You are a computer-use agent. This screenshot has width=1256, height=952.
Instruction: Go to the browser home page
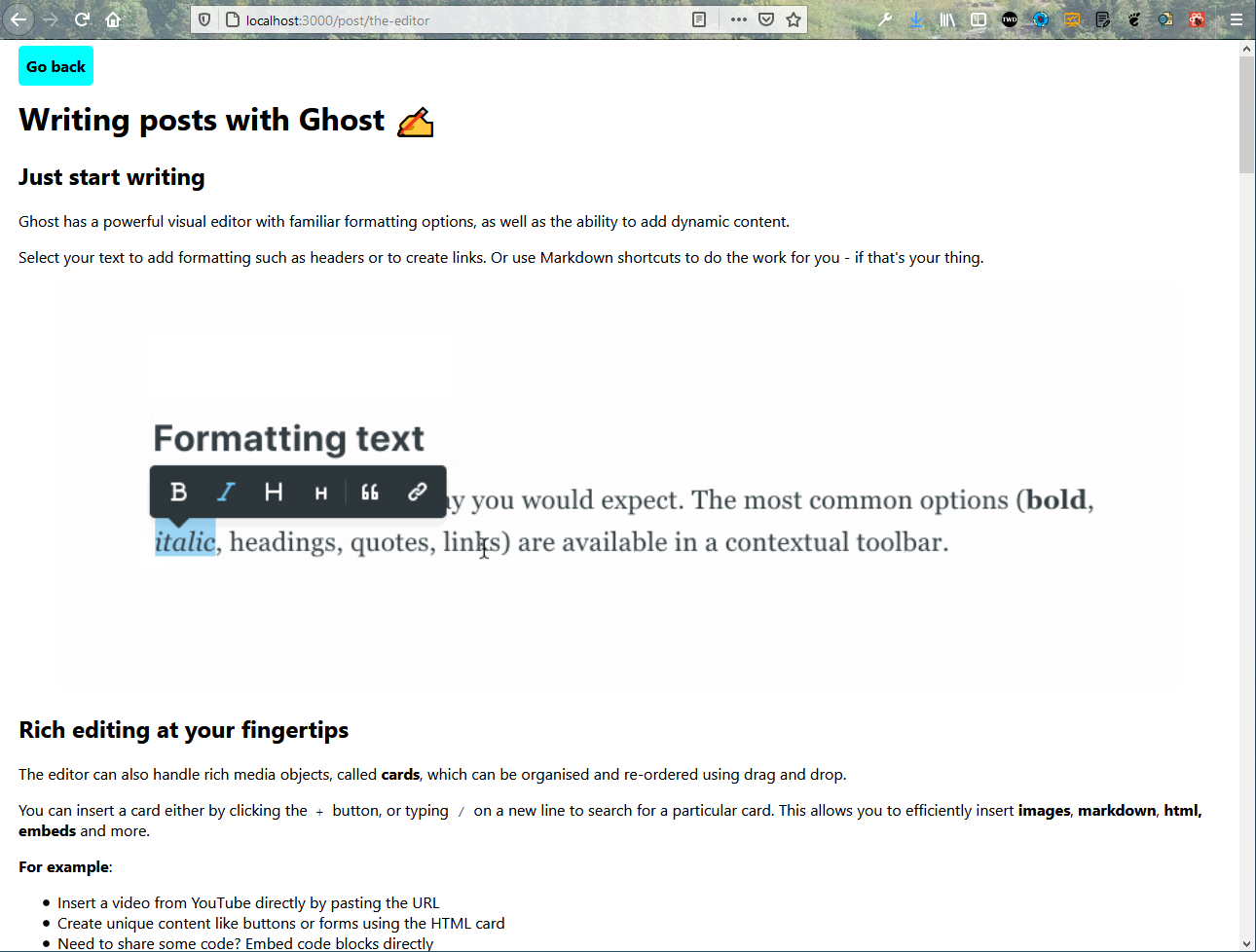[x=113, y=19]
